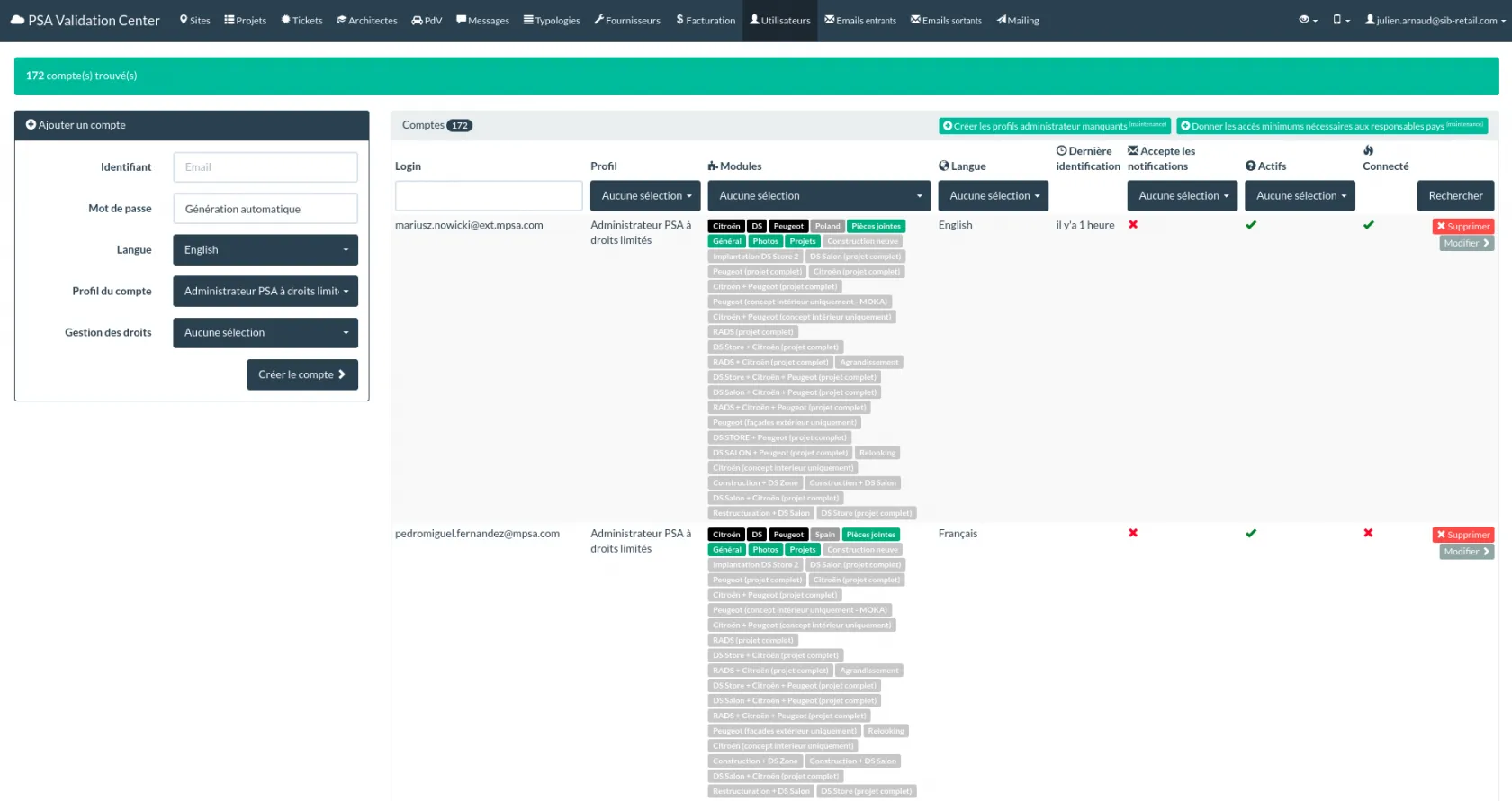Open the Langue dropdown in account form
The height and width of the screenshot is (801, 1512).
pyautogui.click(x=265, y=250)
